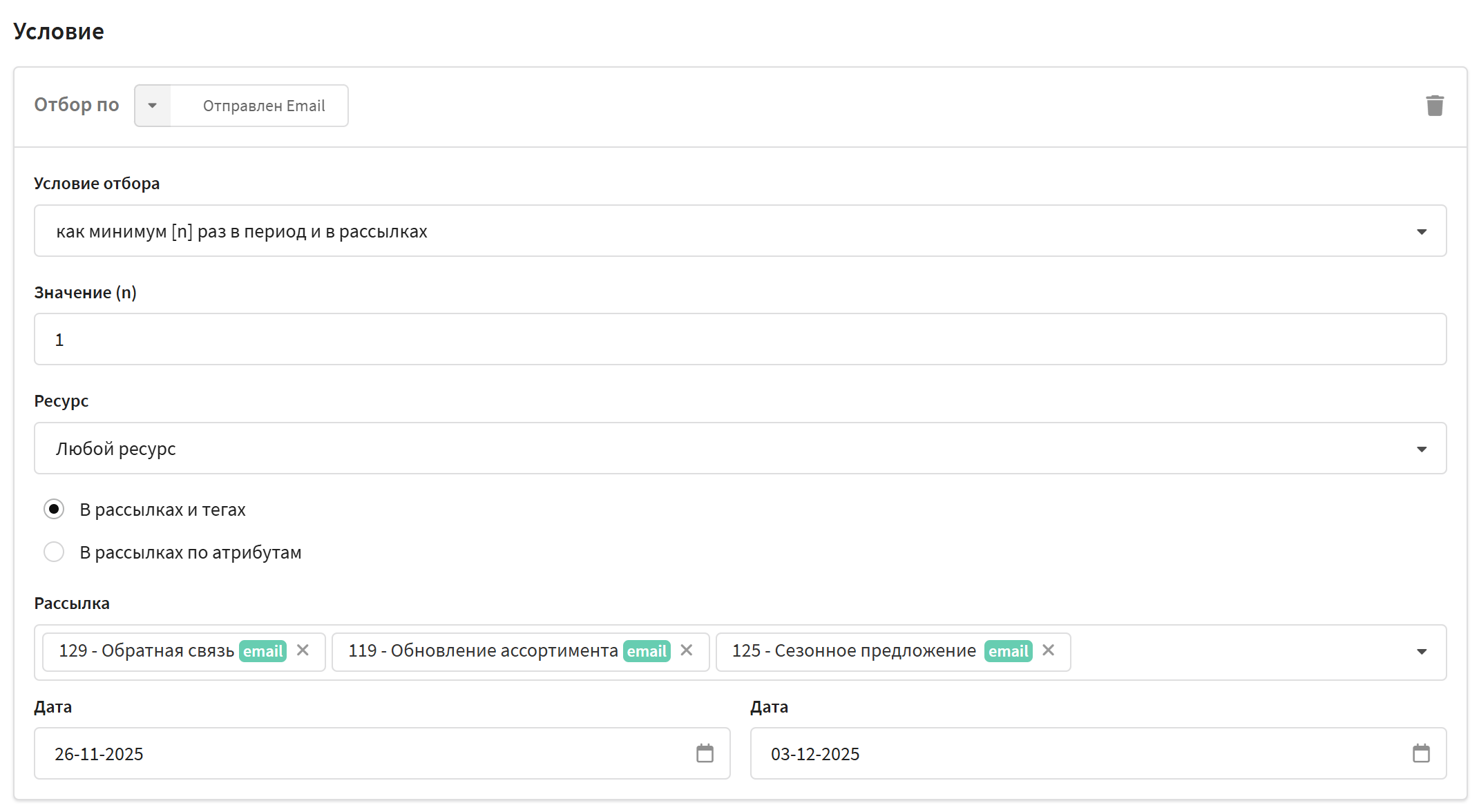Focus the Значение (n) input field
The image size is (1479, 812).
click(739, 340)
